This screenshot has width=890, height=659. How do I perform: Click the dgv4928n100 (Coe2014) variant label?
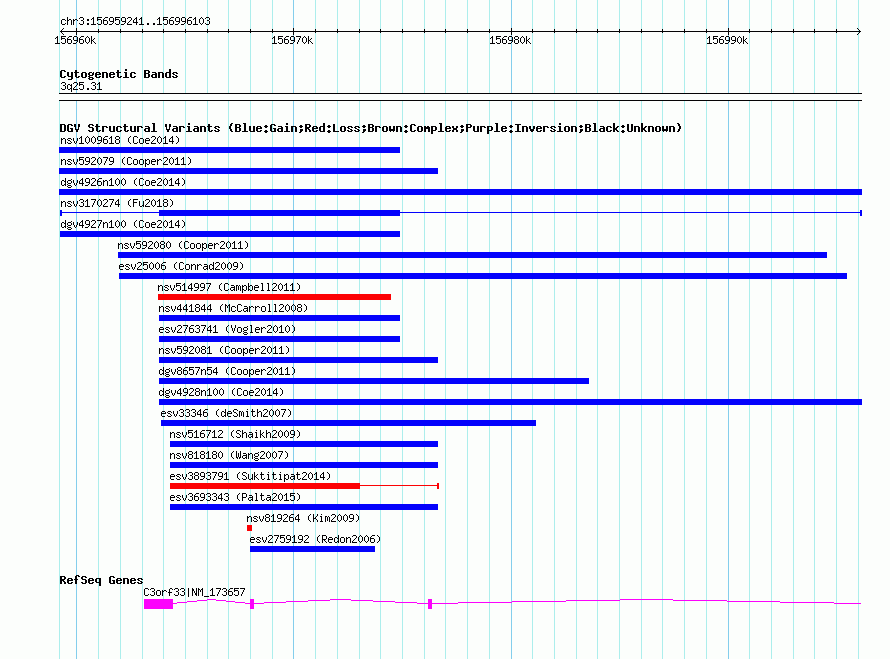[221, 392]
